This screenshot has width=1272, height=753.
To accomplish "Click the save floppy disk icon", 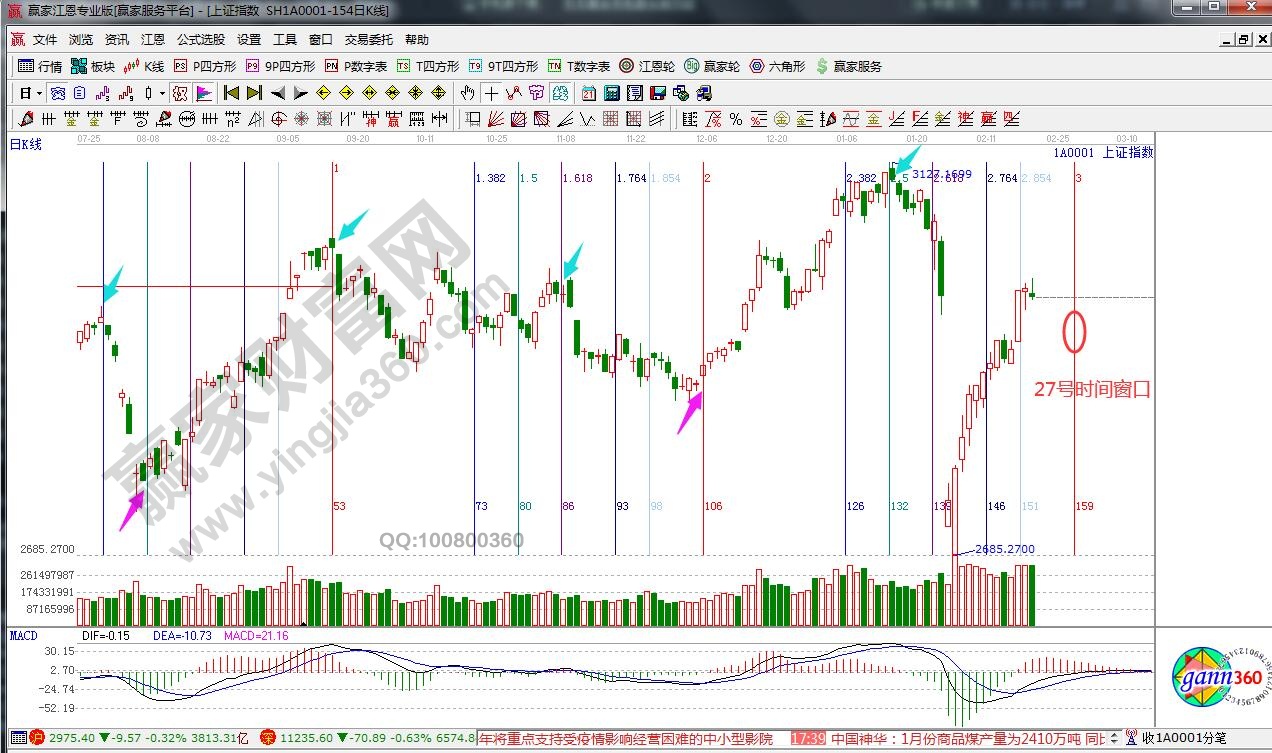I will pyautogui.click(x=657, y=93).
